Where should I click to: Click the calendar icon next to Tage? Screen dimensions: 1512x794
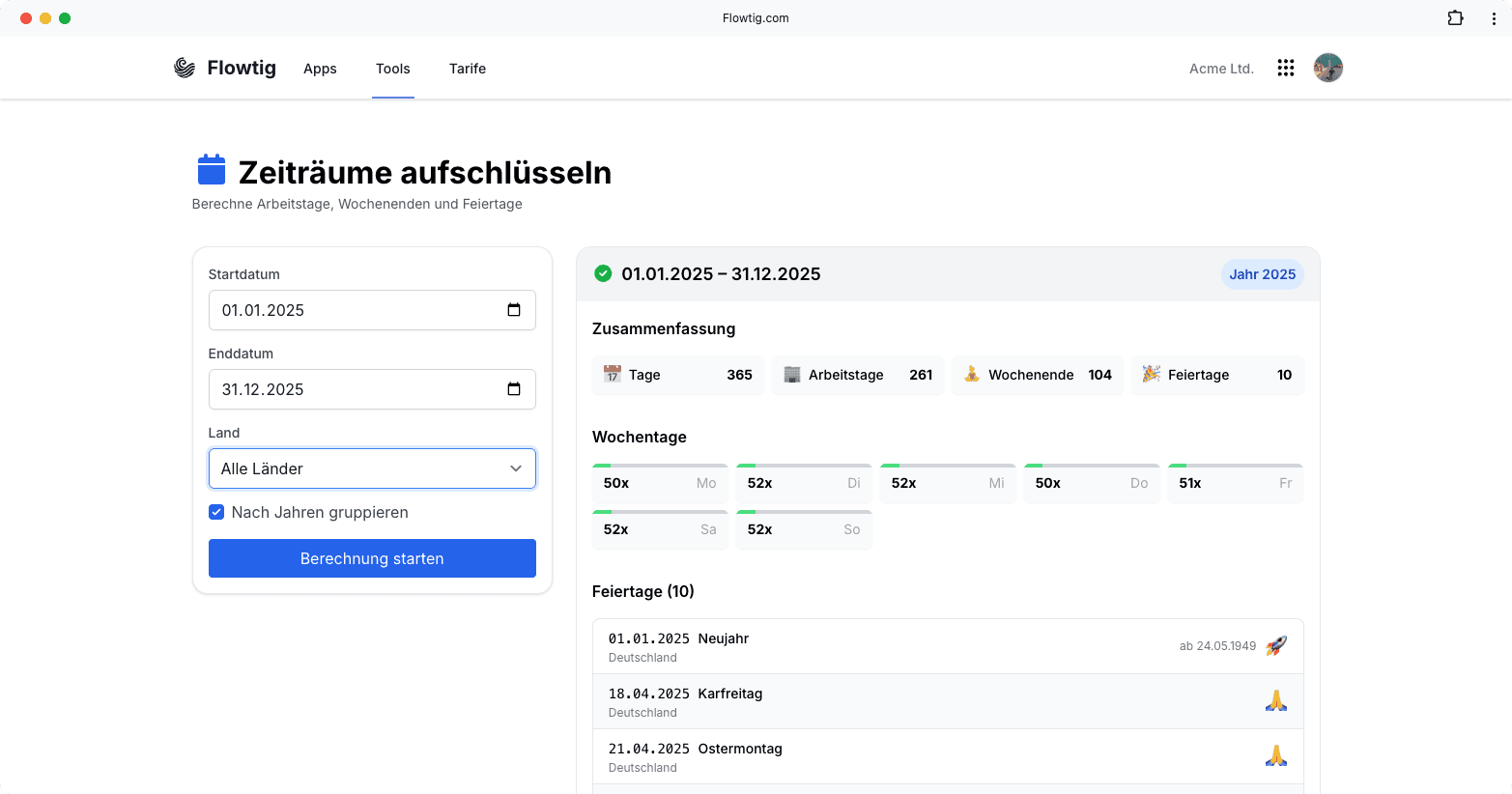[613, 374]
